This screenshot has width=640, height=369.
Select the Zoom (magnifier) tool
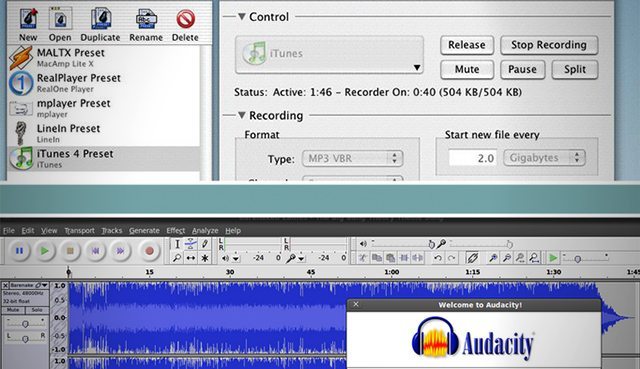point(177,258)
